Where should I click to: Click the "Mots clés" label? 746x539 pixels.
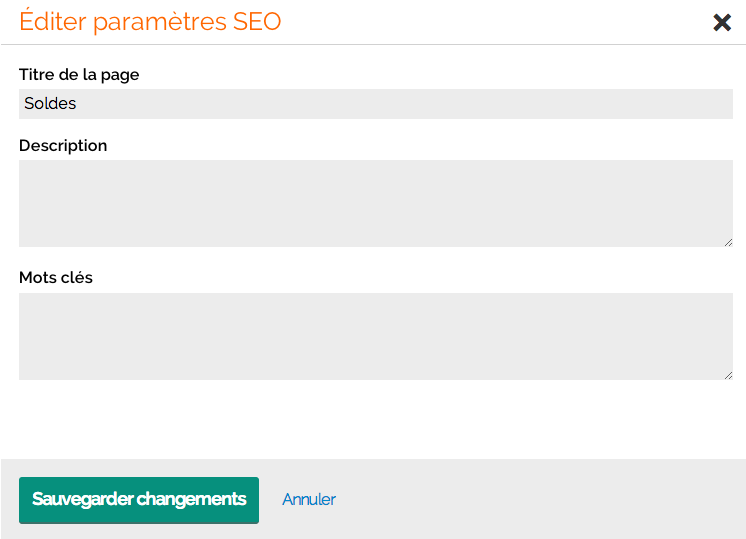[x=56, y=277]
